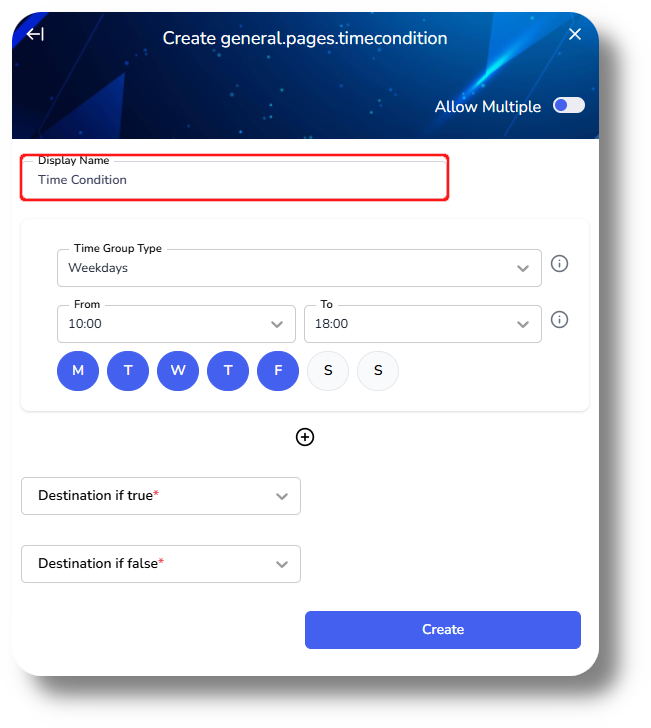Click info icon beside the To field
The image size is (651, 728).
559,319
